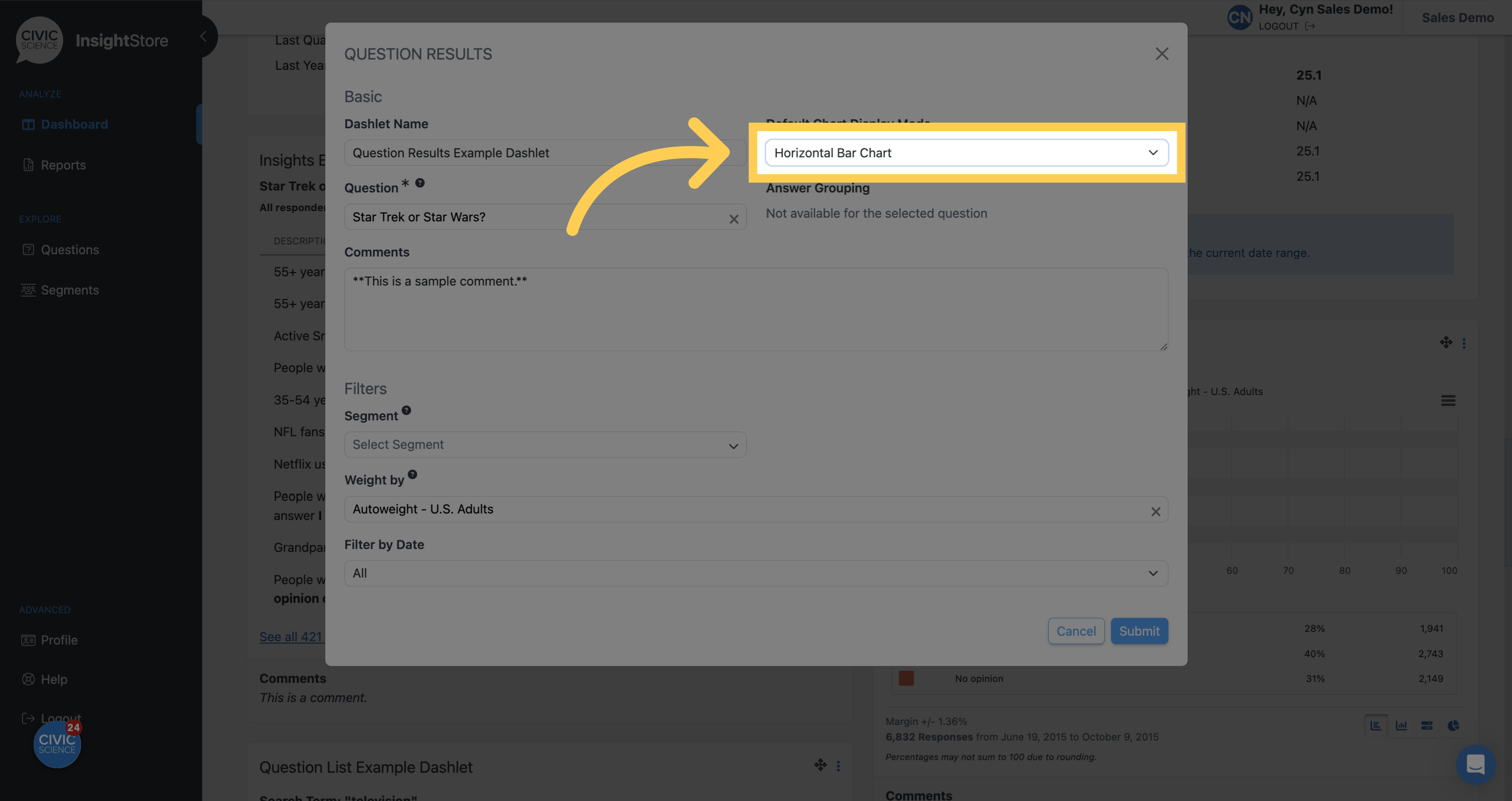Click the move handle on the chart dashlet

1446,342
